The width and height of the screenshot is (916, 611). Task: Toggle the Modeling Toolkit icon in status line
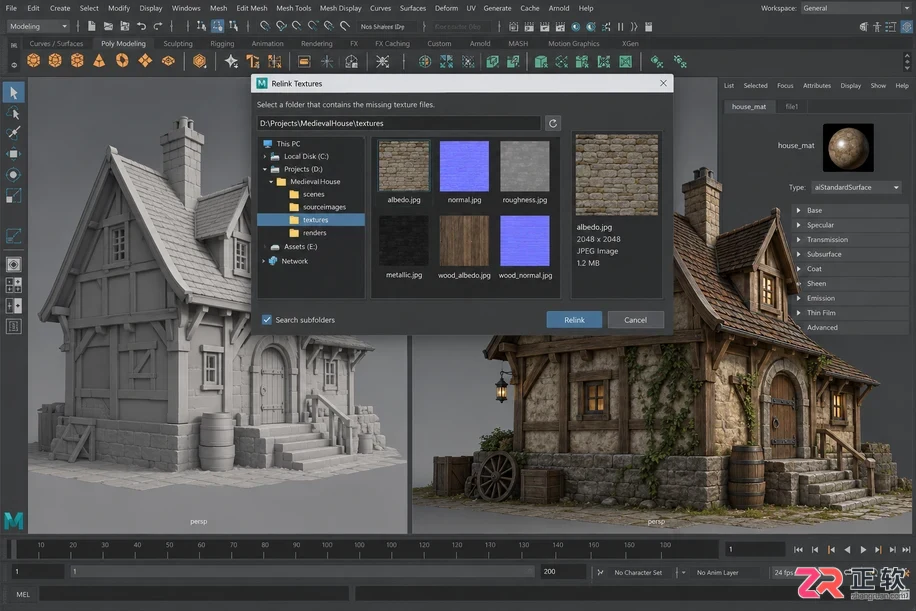[863, 27]
